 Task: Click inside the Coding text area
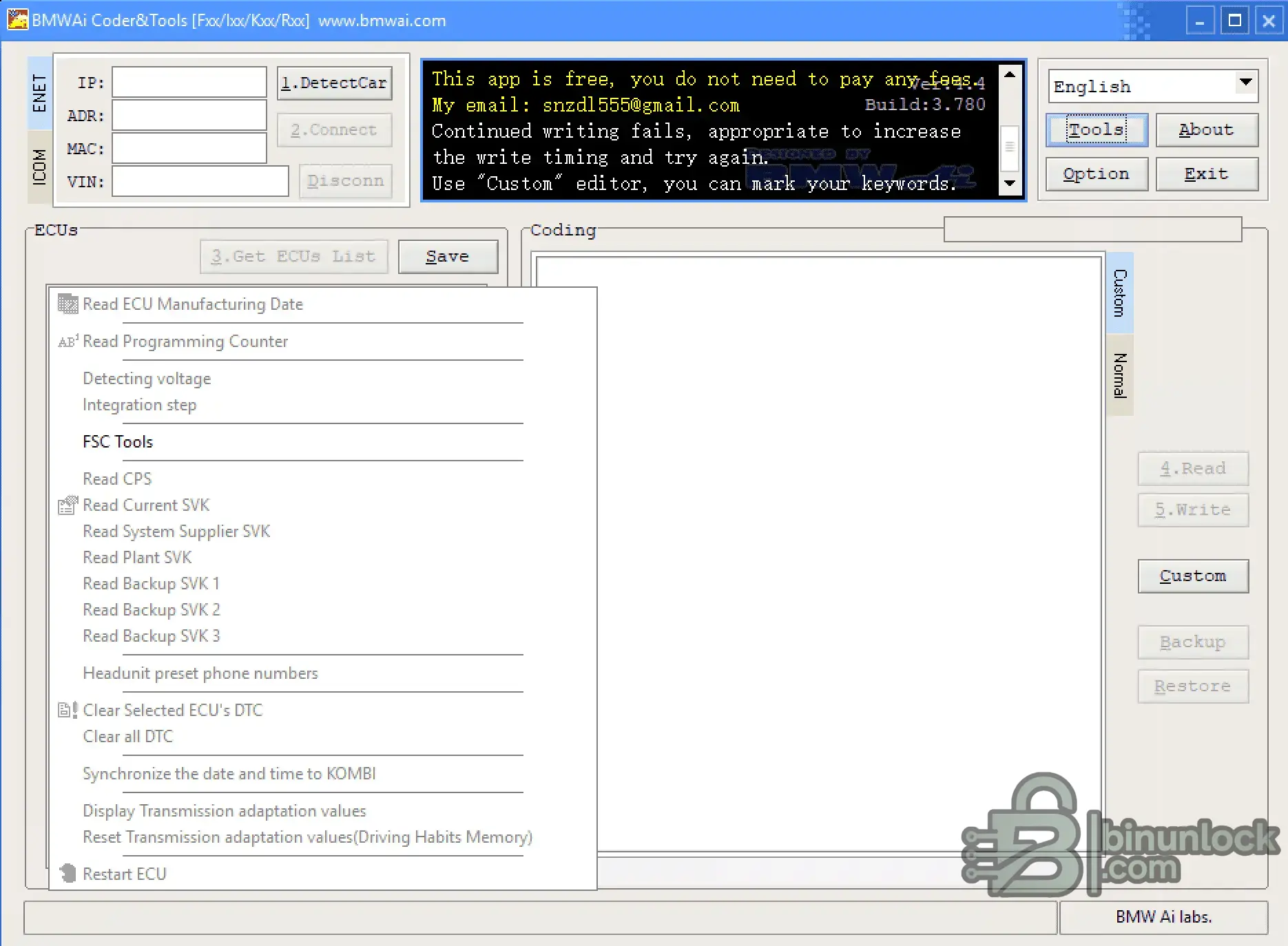[x=819, y=554]
